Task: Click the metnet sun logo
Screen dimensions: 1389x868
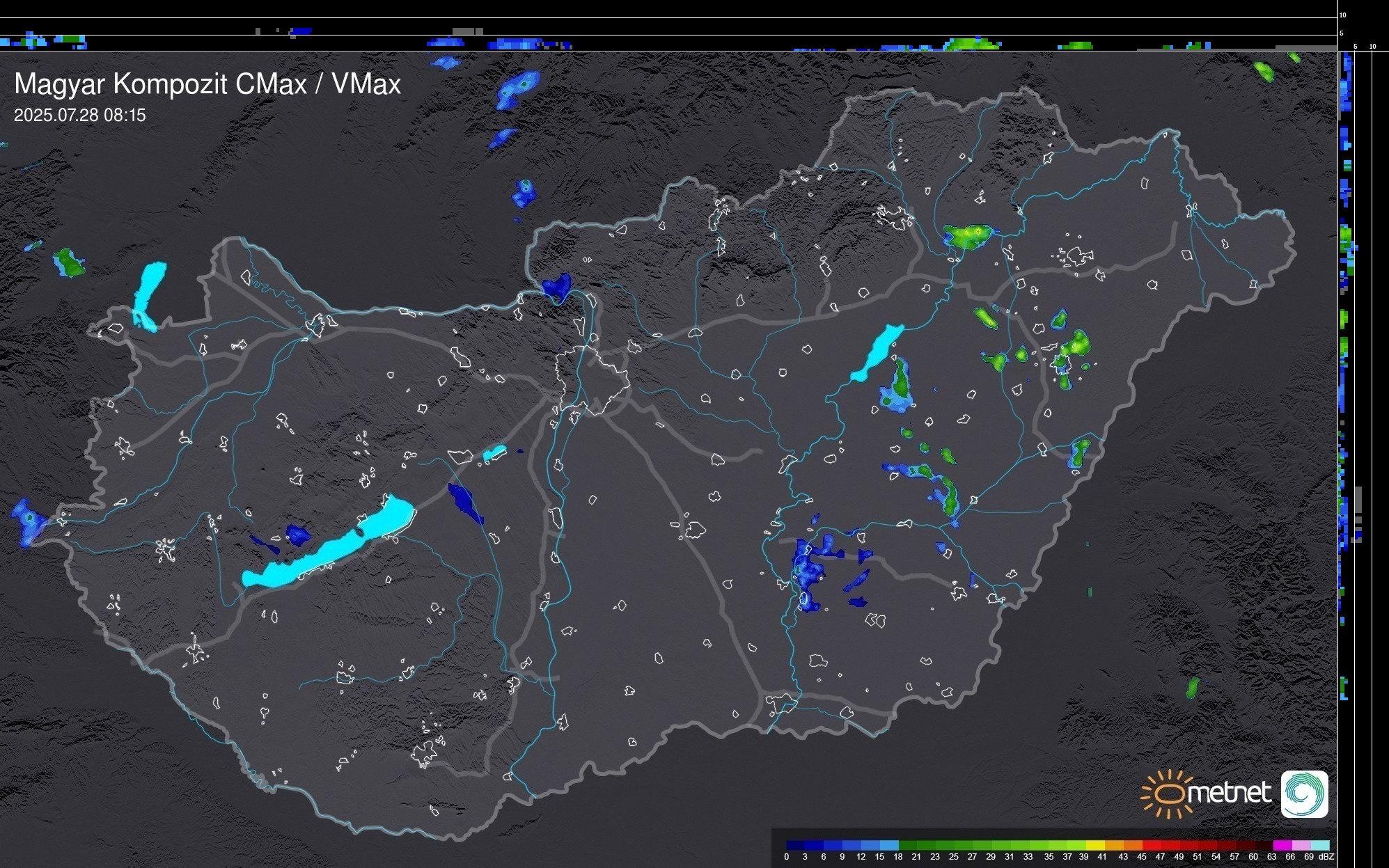Action: tap(1168, 794)
